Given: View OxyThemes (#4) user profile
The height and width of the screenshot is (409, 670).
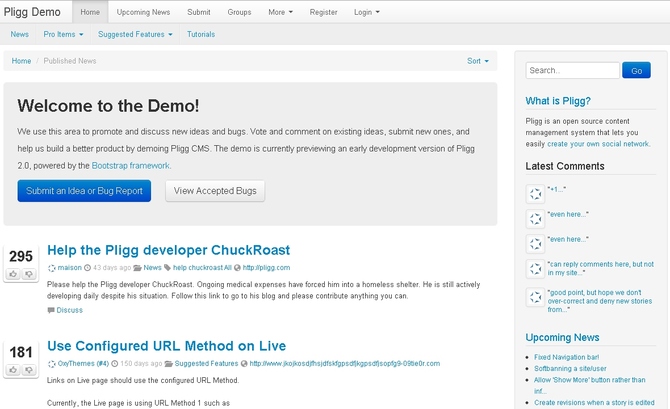Looking at the screenshot, I should [83, 364].
